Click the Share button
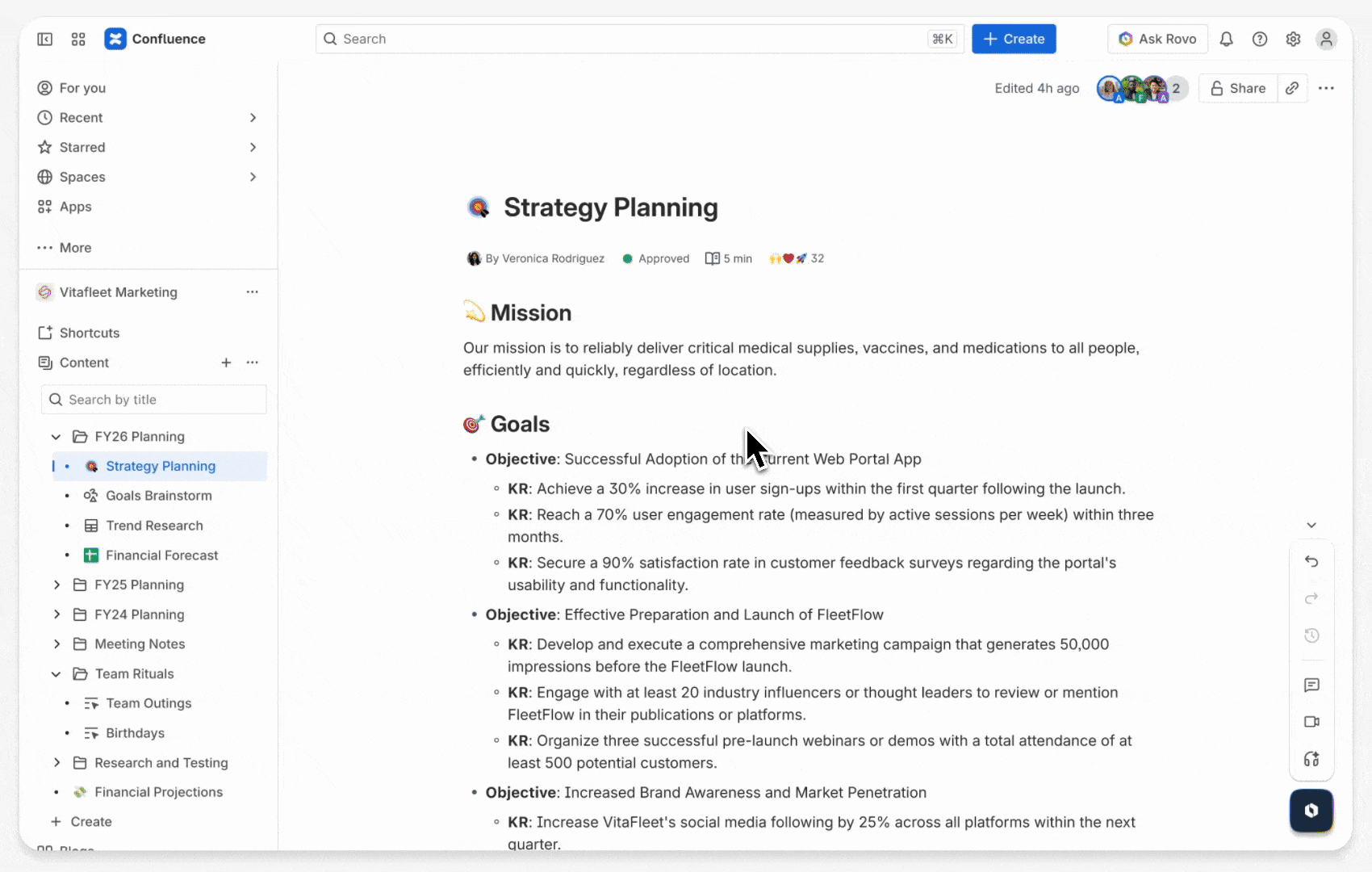The width and height of the screenshot is (1372, 872). tap(1238, 88)
